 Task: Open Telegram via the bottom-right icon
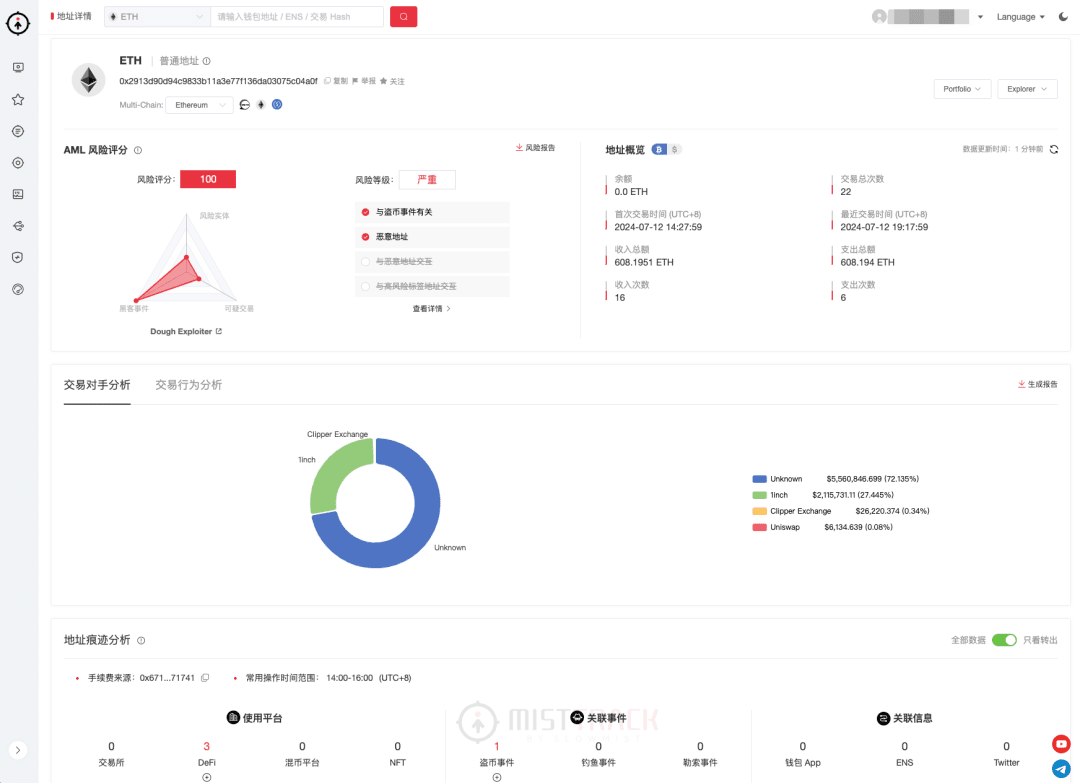pos(1060,768)
